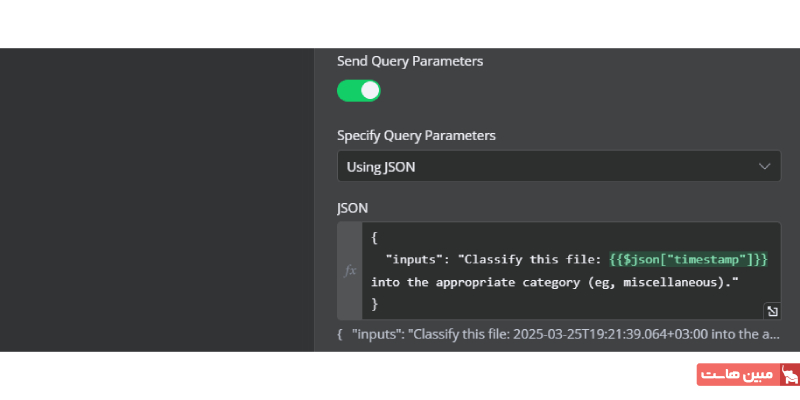Click the Send Query Parameters label
800x400 pixels.
[410, 61]
